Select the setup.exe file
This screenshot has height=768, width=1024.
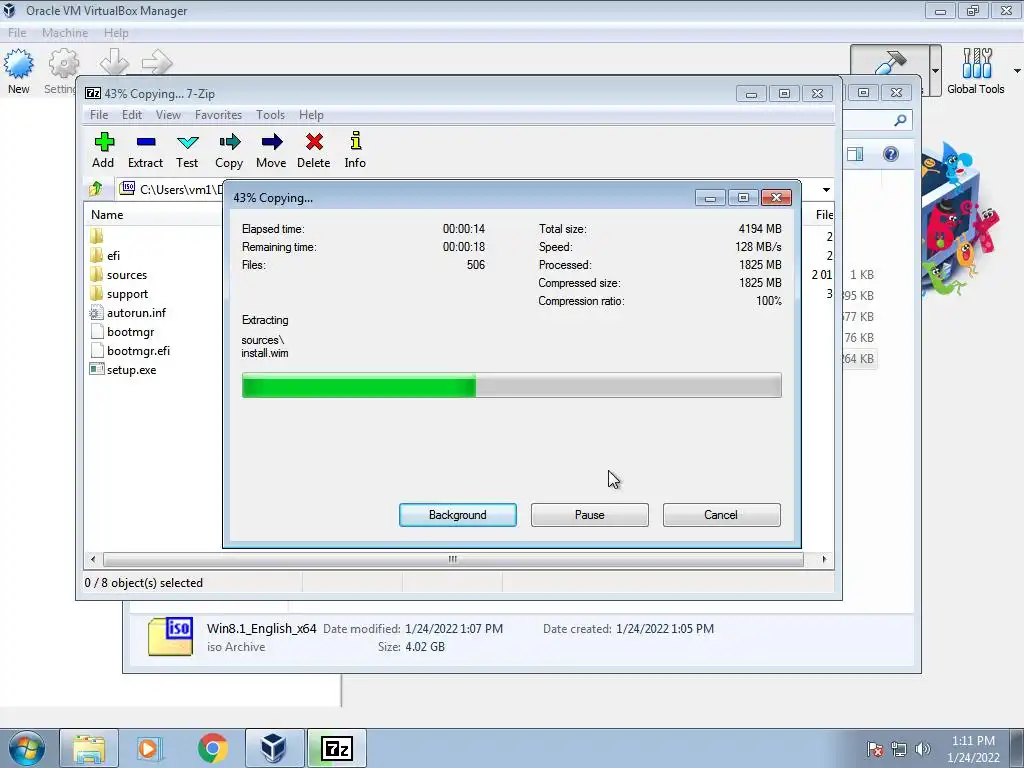coord(131,370)
